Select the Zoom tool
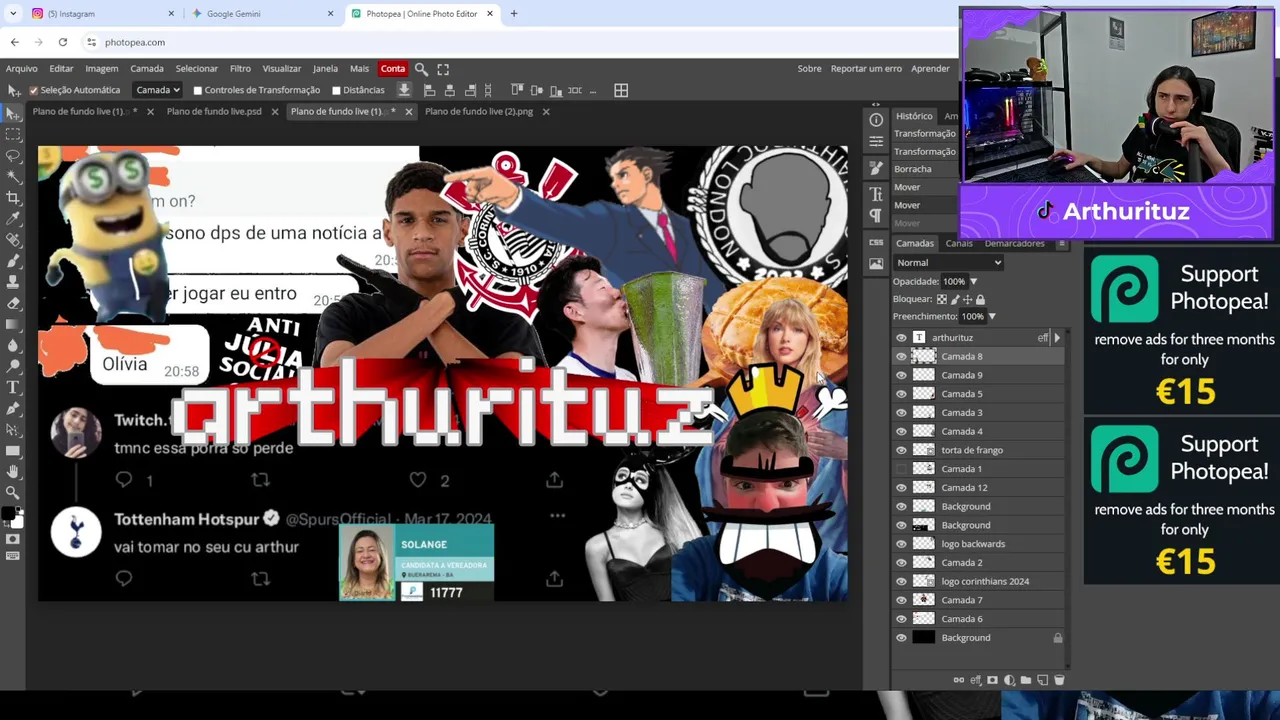Image resolution: width=1280 pixels, height=720 pixels. point(13,492)
